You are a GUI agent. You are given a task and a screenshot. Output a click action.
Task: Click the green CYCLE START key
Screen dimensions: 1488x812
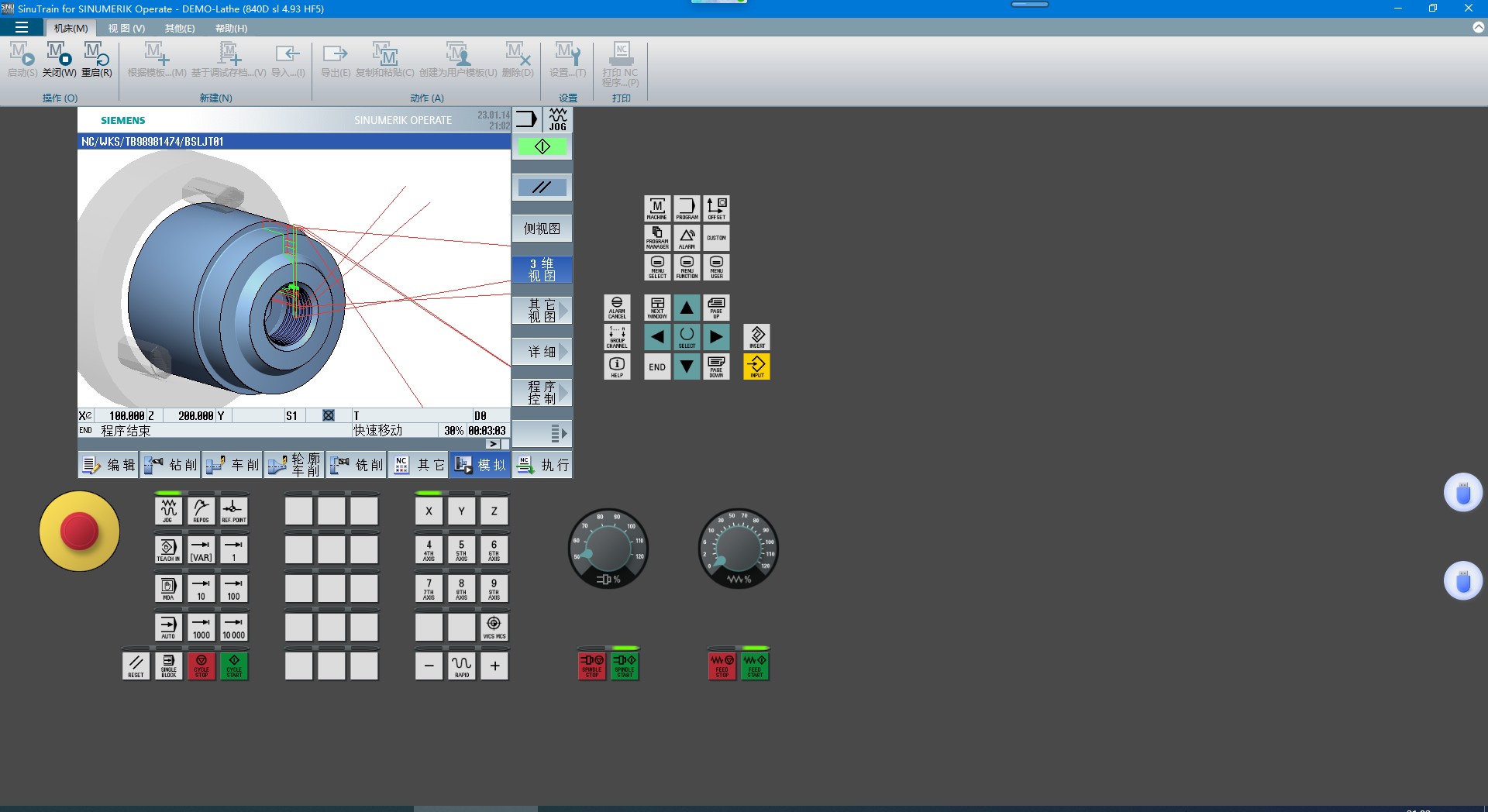coord(233,666)
